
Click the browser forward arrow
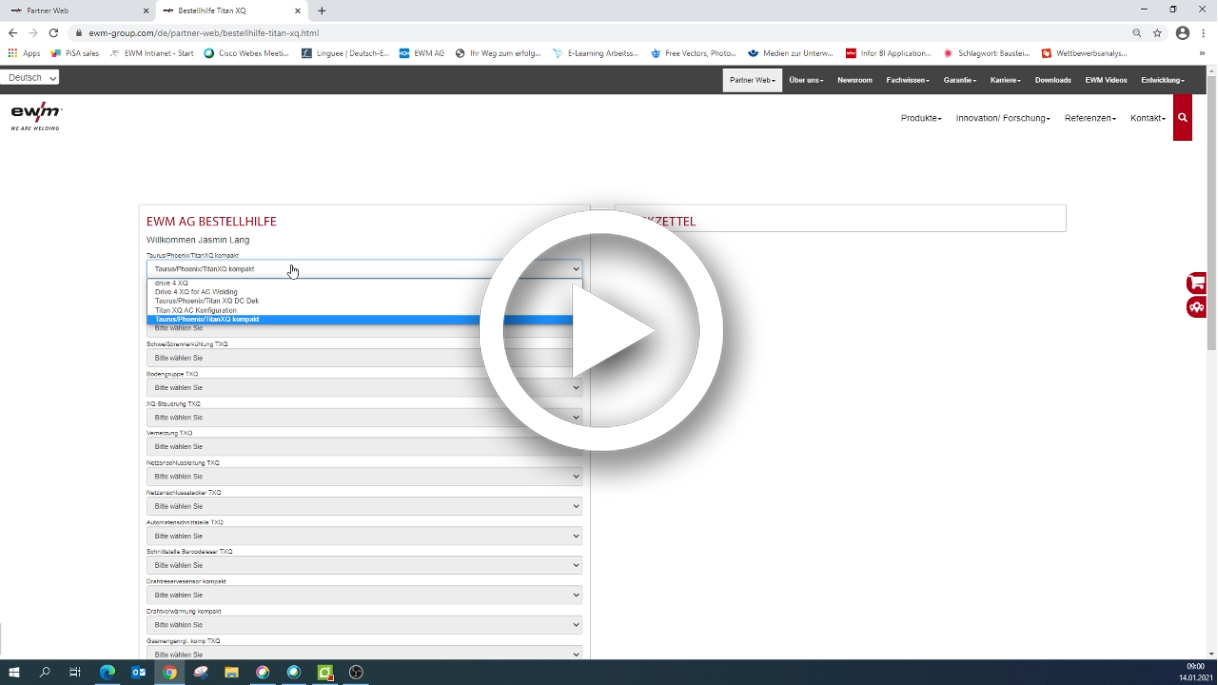[x=33, y=33]
